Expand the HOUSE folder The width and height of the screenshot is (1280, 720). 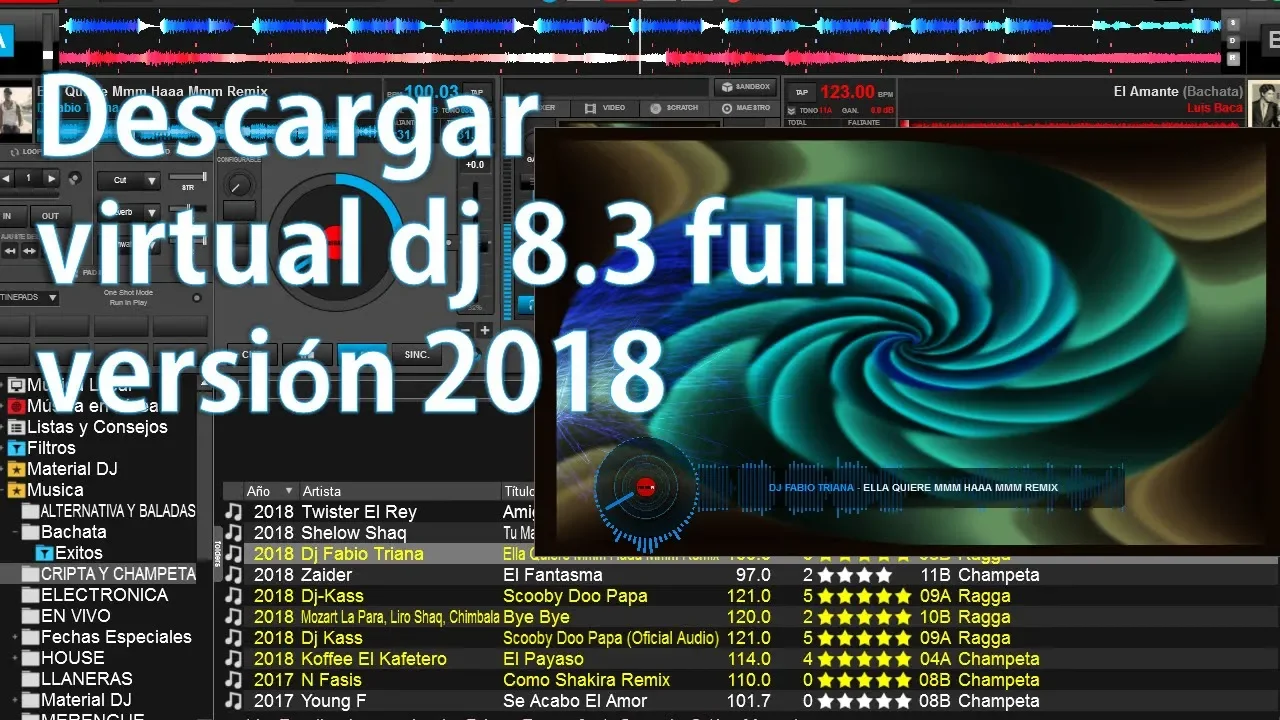coord(15,658)
